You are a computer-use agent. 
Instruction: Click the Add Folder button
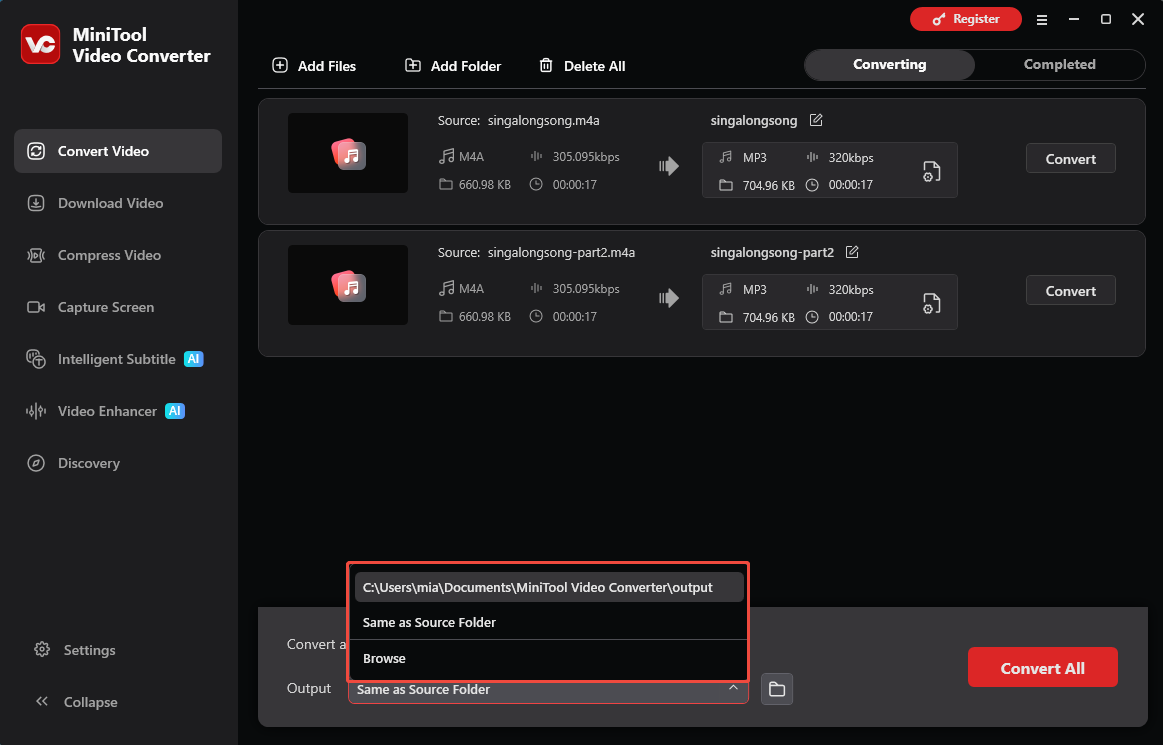(452, 66)
